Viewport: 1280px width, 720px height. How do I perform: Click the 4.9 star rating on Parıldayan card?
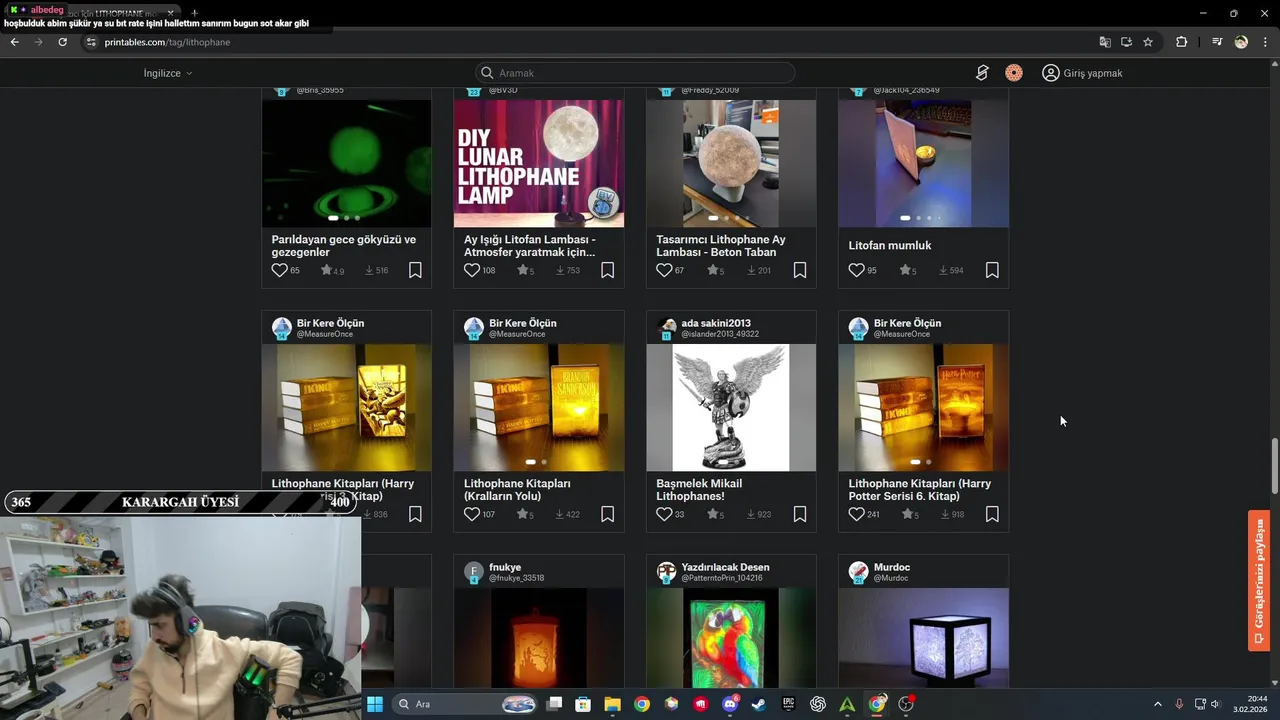tap(332, 270)
